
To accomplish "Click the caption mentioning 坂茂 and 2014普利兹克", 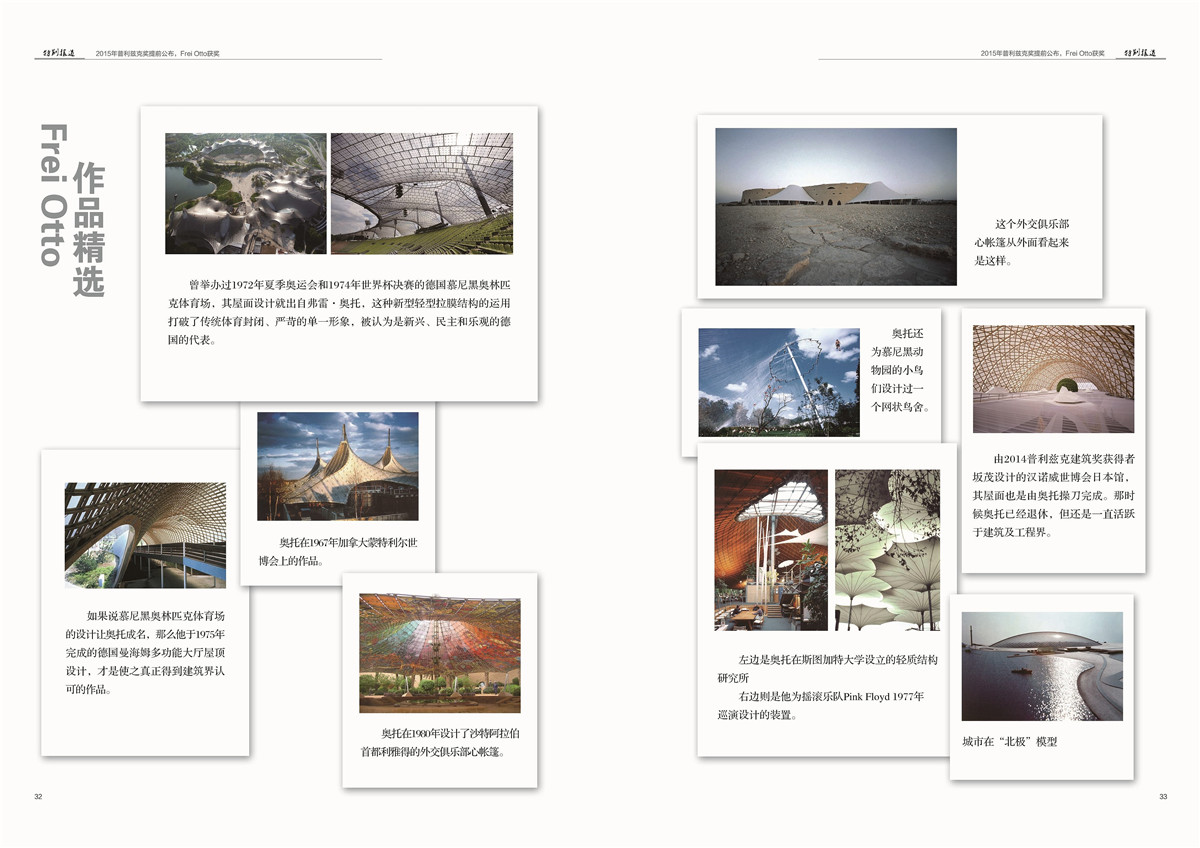I will (x=1053, y=495).
